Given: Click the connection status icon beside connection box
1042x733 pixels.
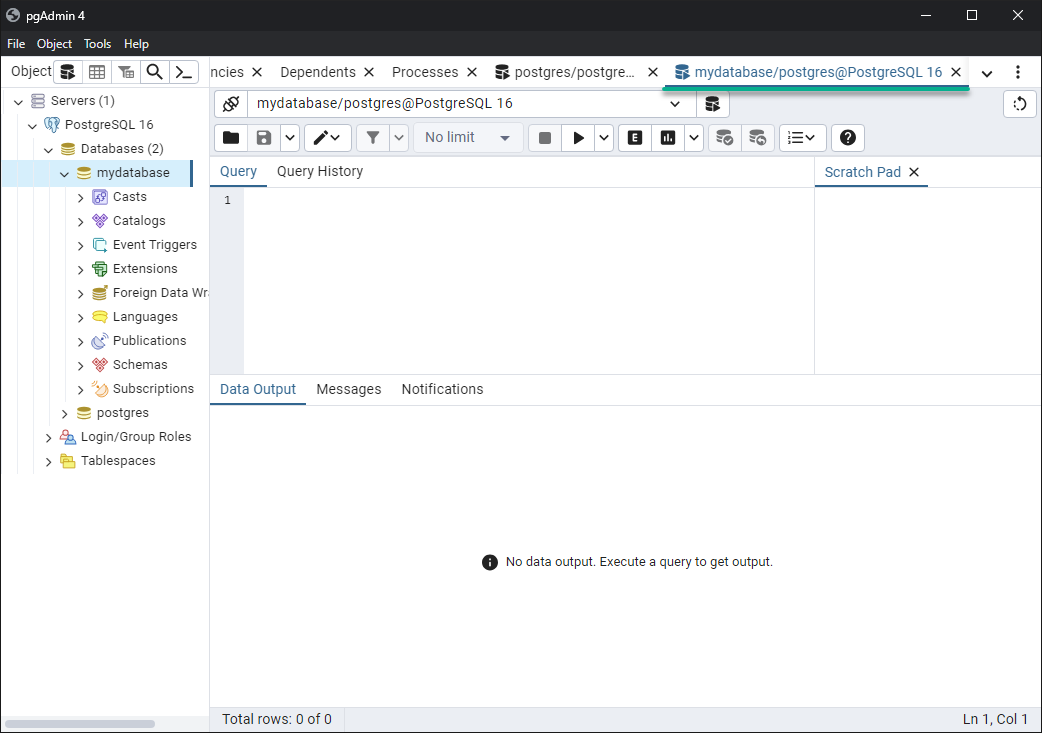Looking at the screenshot, I should (231, 104).
